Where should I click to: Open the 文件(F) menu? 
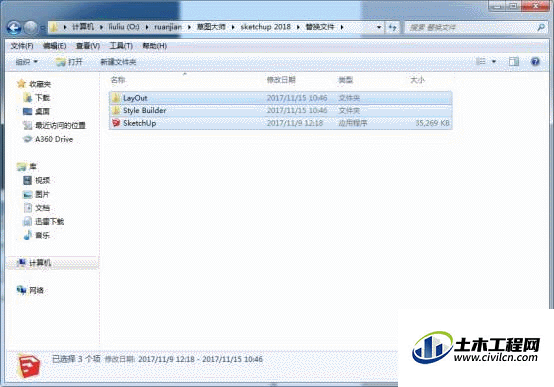pos(22,46)
